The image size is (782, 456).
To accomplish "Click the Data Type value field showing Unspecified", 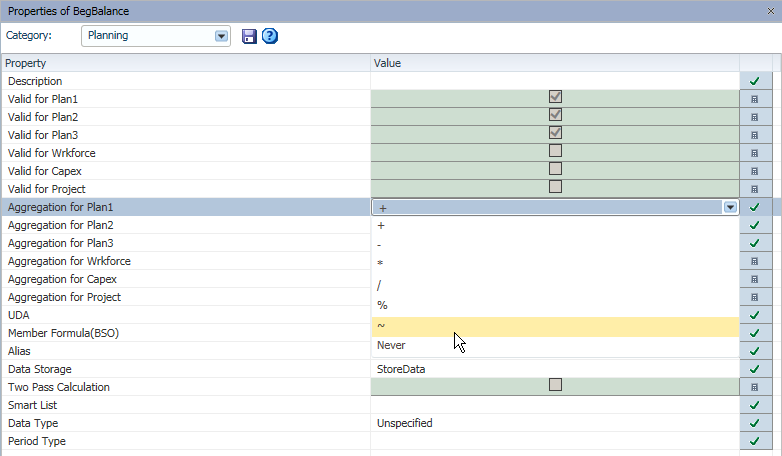I will pyautogui.click(x=555, y=423).
